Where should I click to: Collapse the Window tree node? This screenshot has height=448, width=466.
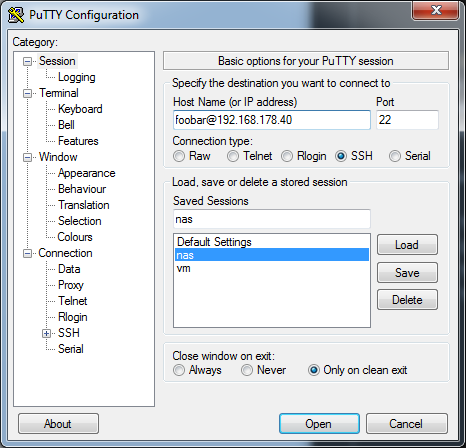[x=27, y=157]
